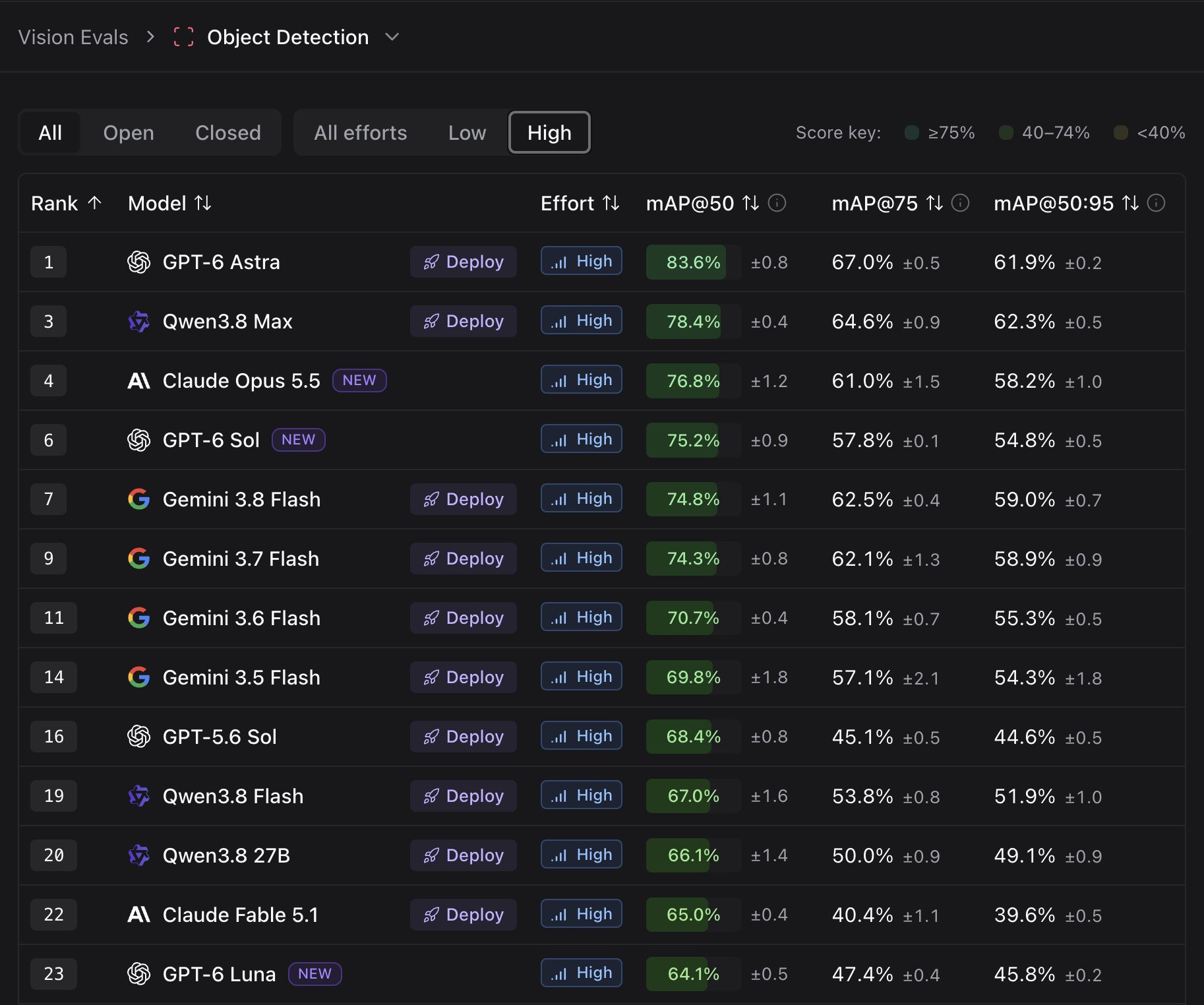Click the Object Detection bracket icon
The width and height of the screenshot is (1204, 1005).
tap(183, 37)
